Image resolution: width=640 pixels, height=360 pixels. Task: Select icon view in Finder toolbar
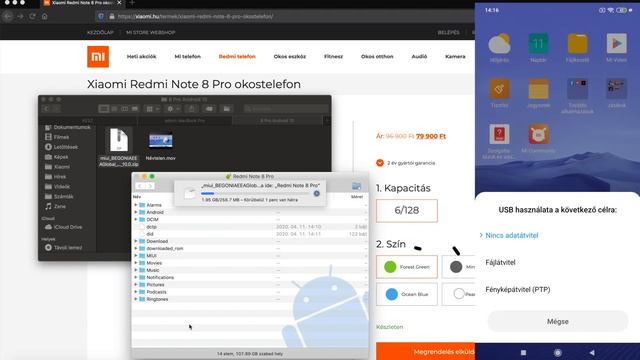104,109
